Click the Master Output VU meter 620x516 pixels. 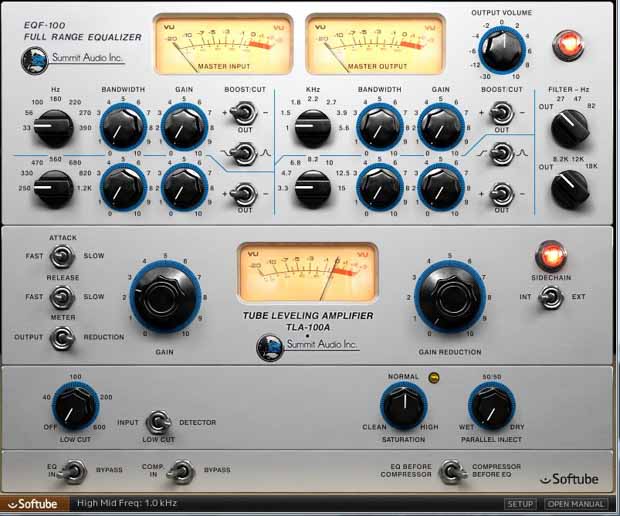click(x=374, y=44)
